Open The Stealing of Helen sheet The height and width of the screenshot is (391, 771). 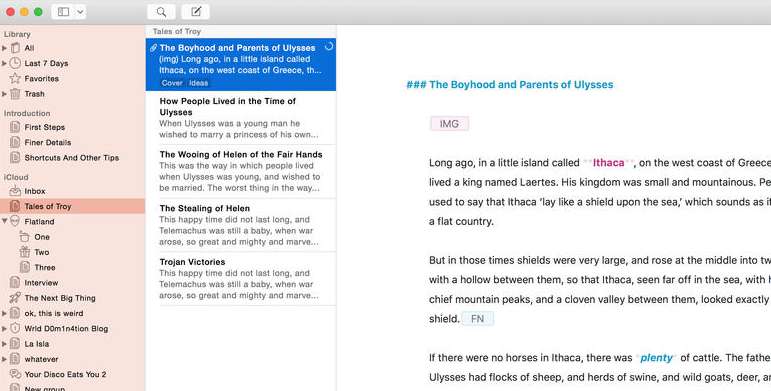pyautogui.click(x=241, y=225)
